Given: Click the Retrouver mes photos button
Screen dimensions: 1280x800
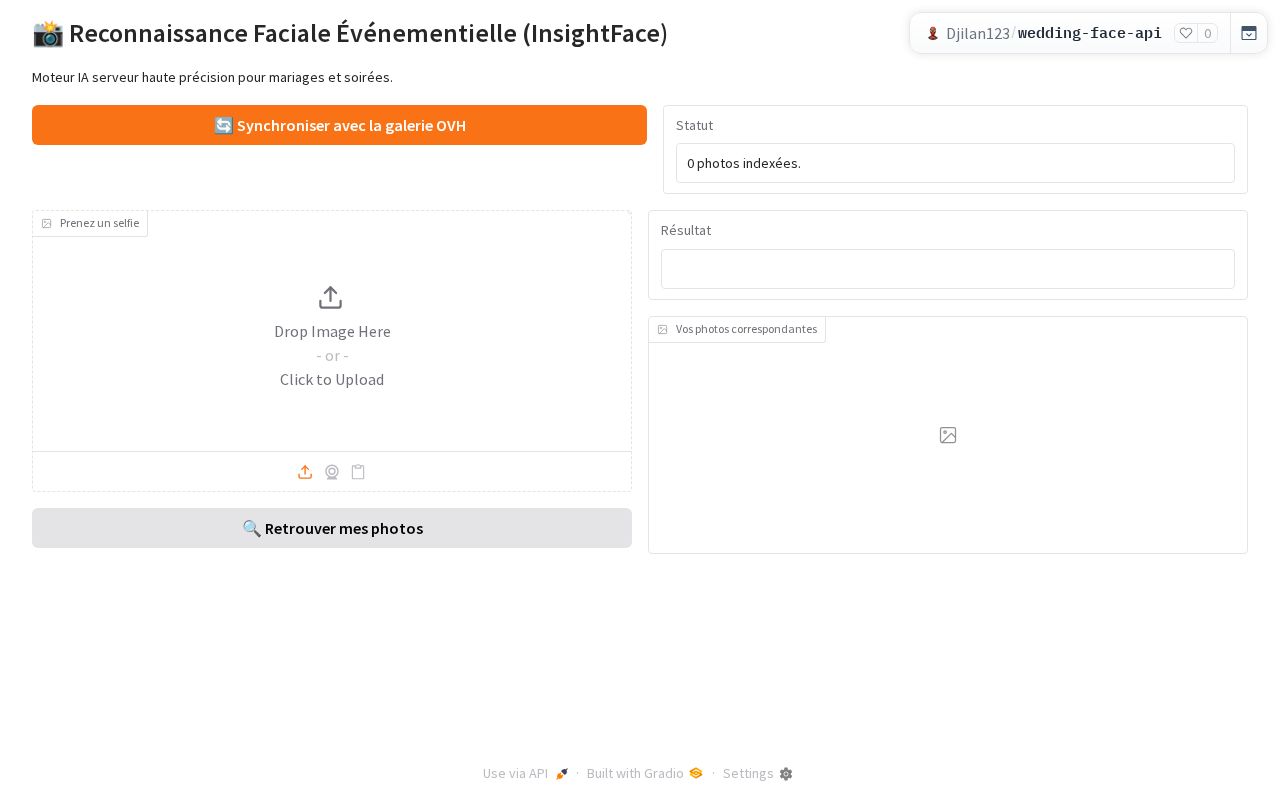Looking at the screenshot, I should (x=332, y=528).
